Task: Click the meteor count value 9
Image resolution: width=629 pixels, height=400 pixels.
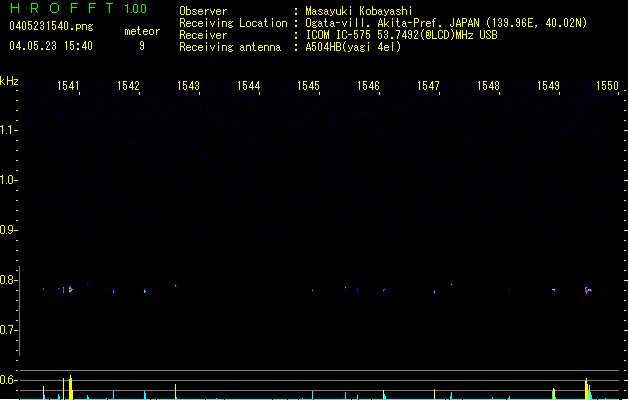Action: (x=142, y=46)
